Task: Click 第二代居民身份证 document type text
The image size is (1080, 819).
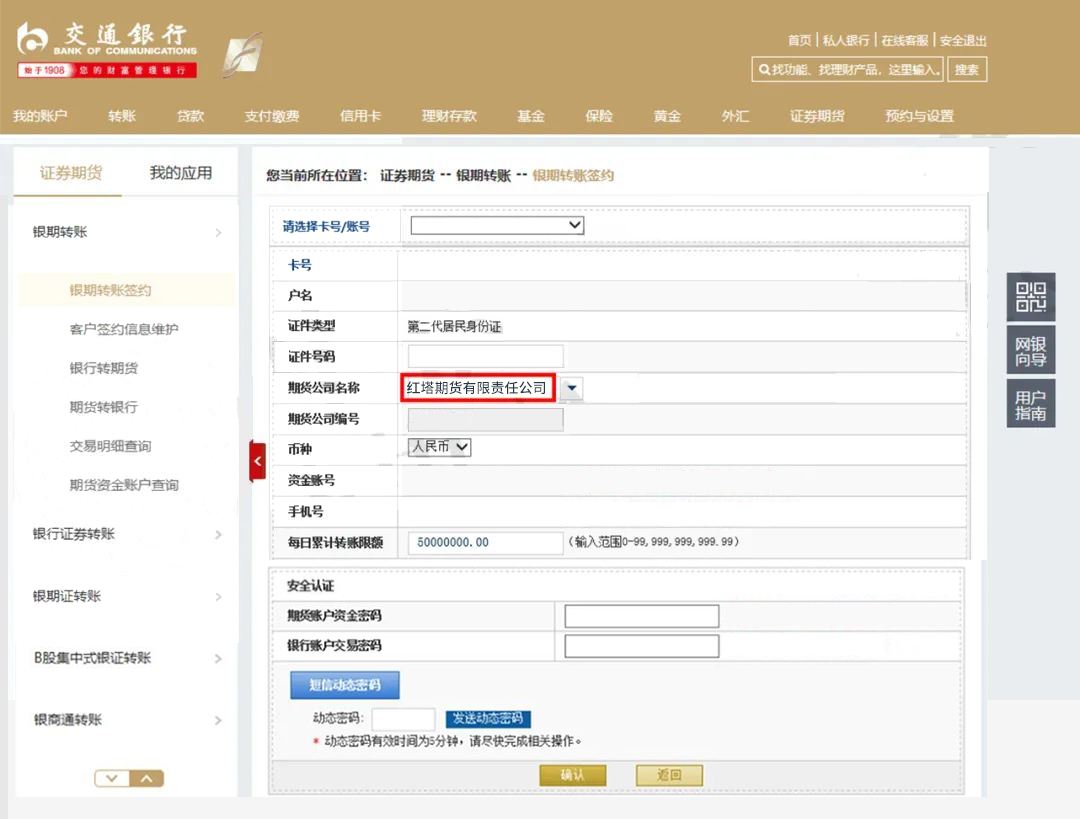Action: click(x=455, y=326)
